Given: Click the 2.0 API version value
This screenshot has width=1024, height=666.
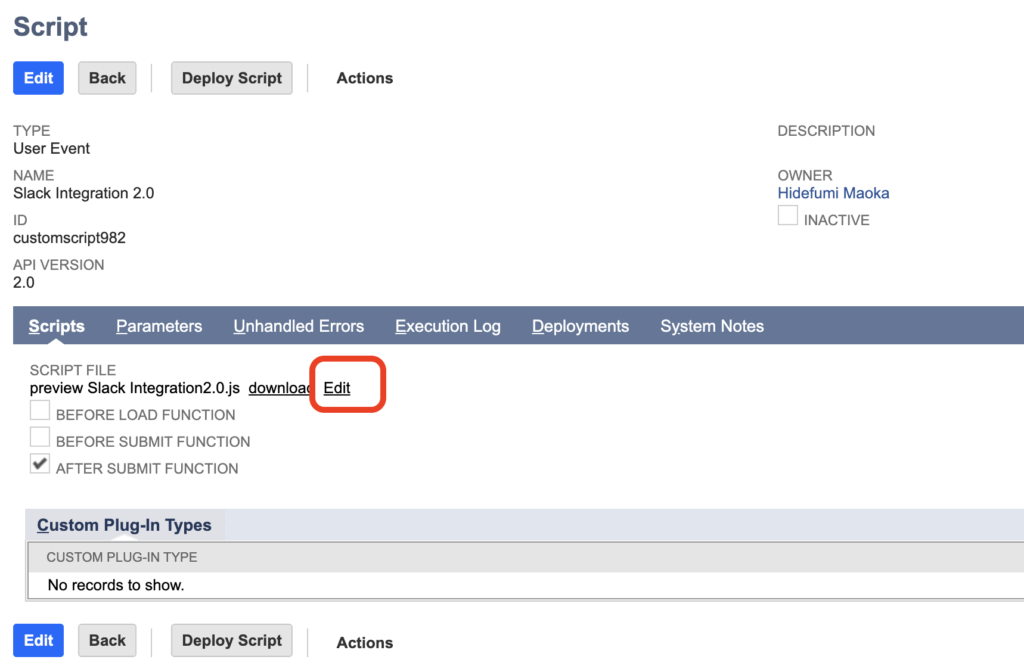Looking at the screenshot, I should (x=24, y=283).
